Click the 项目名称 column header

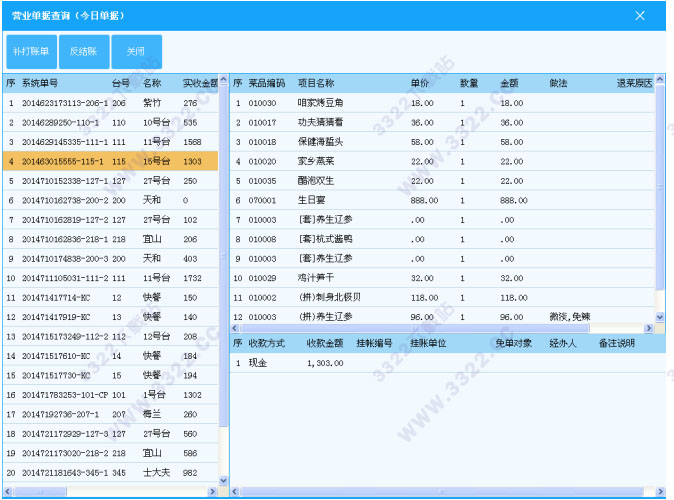click(316, 83)
